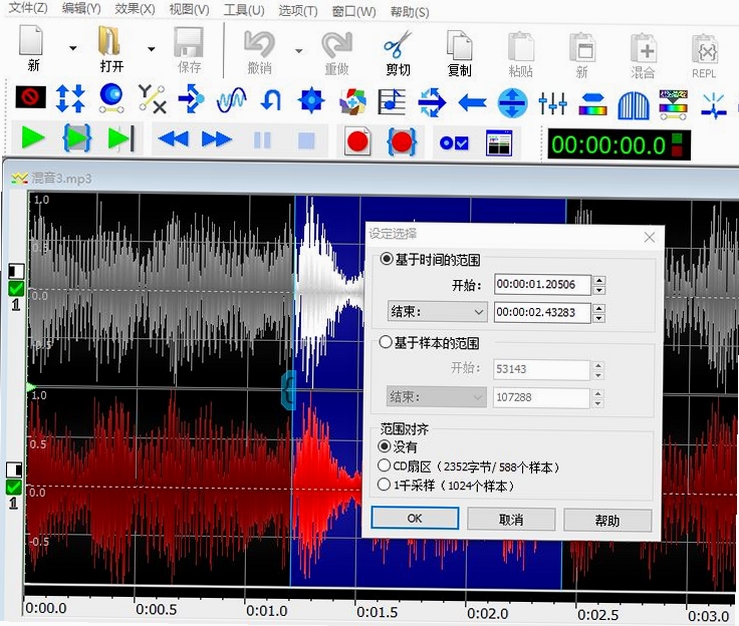Rewind with double left arrows

click(x=173, y=140)
